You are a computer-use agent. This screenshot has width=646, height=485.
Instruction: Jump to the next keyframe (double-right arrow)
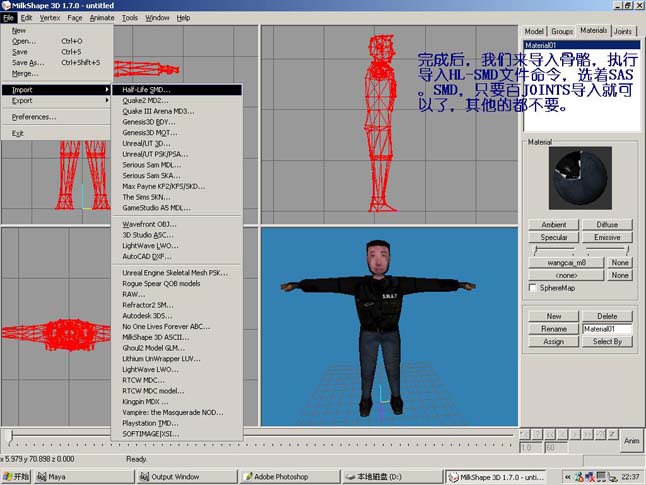(x=587, y=434)
